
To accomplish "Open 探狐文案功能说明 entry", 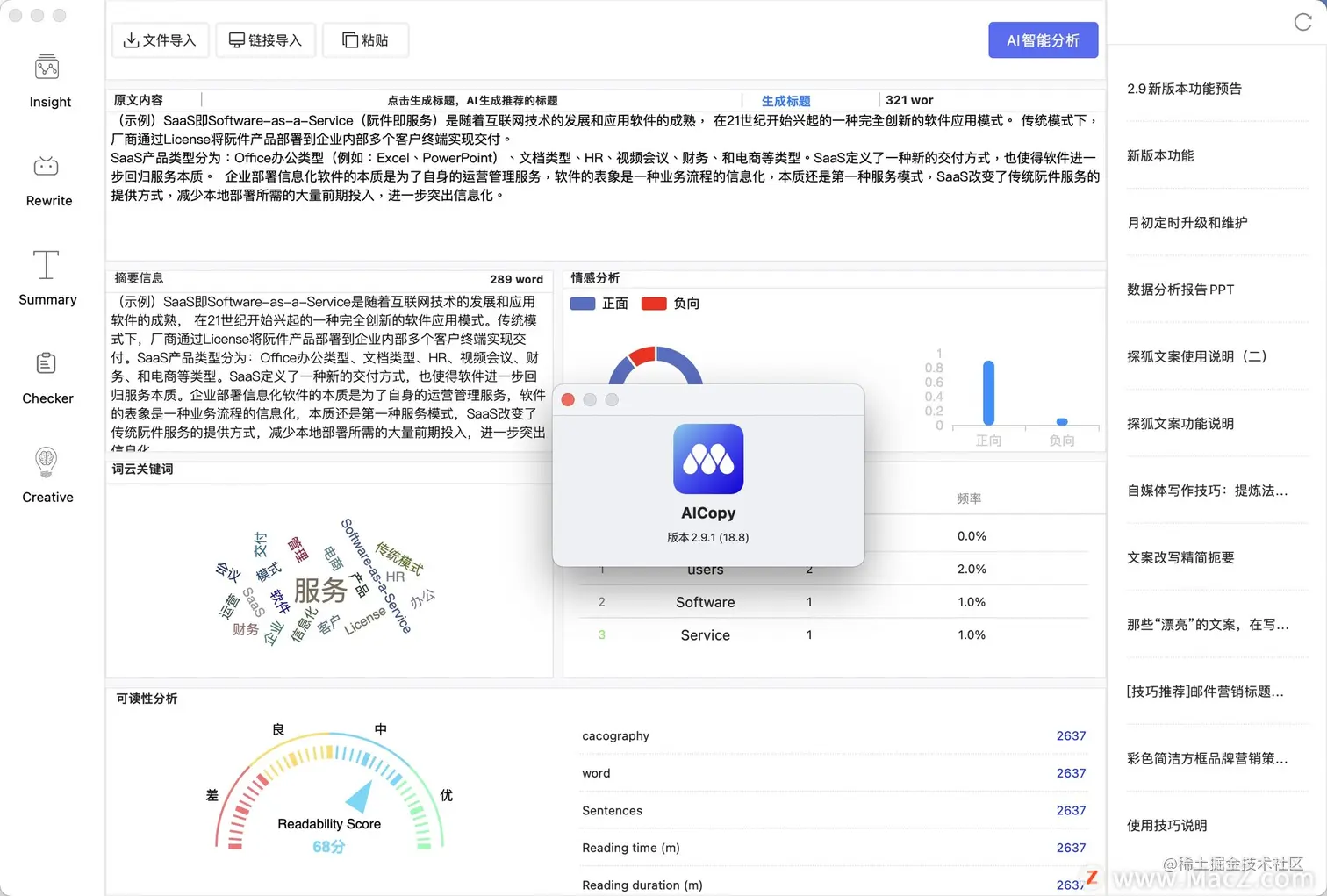I will click(1180, 424).
